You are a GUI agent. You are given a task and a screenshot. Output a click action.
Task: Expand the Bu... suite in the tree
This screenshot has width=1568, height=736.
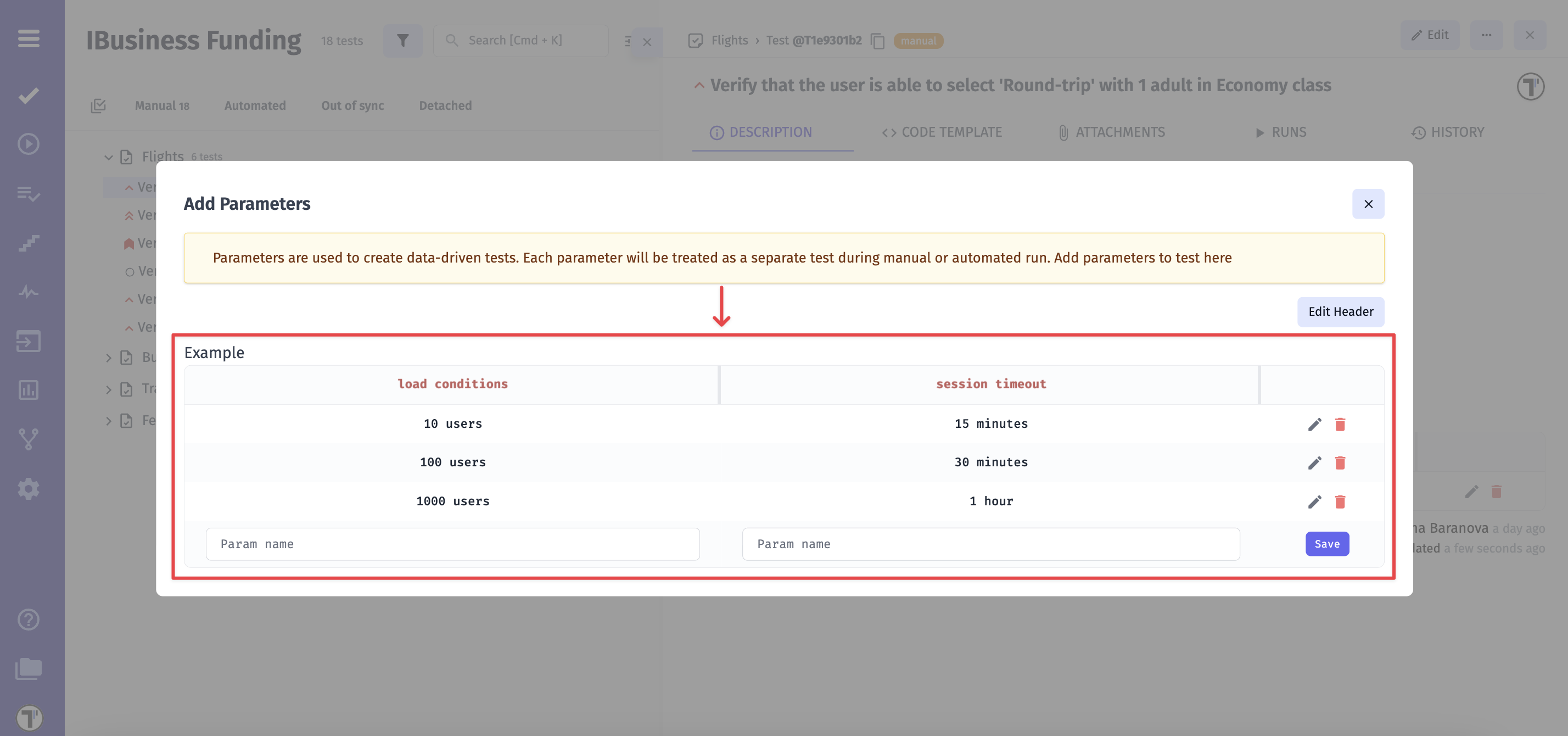coord(108,358)
